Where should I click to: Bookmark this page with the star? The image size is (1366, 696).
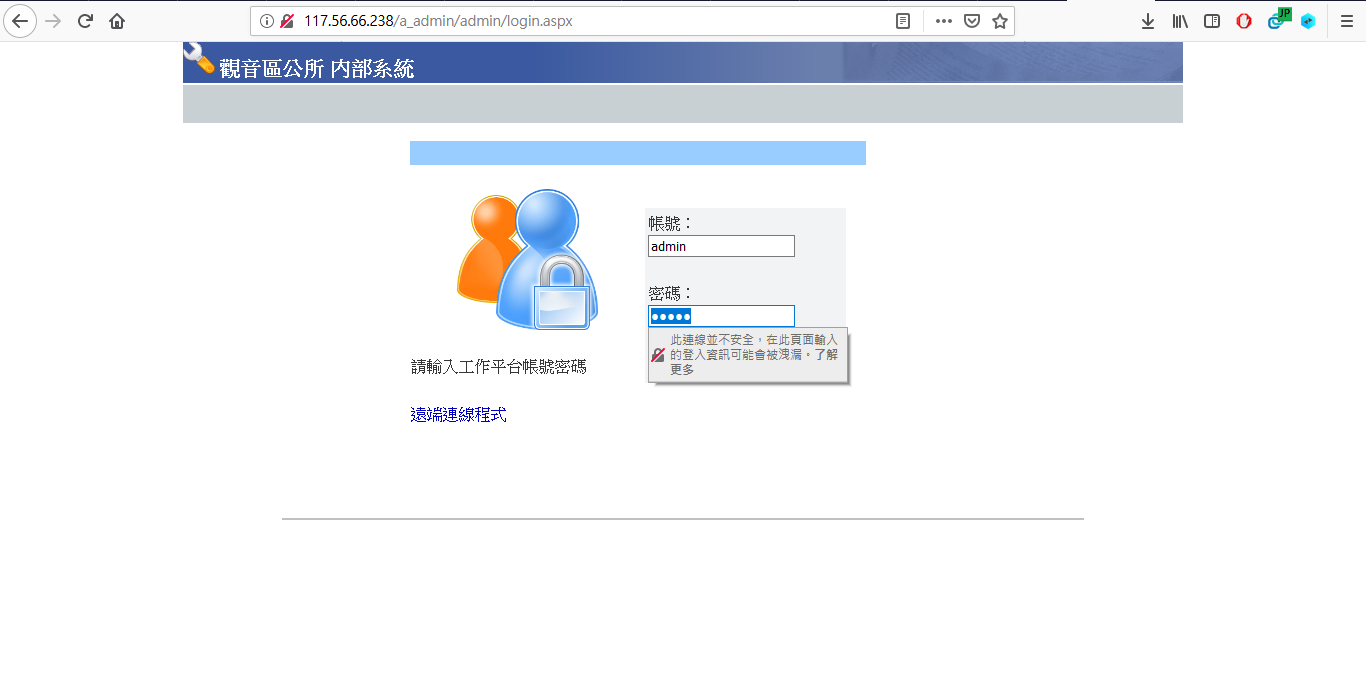coord(999,21)
